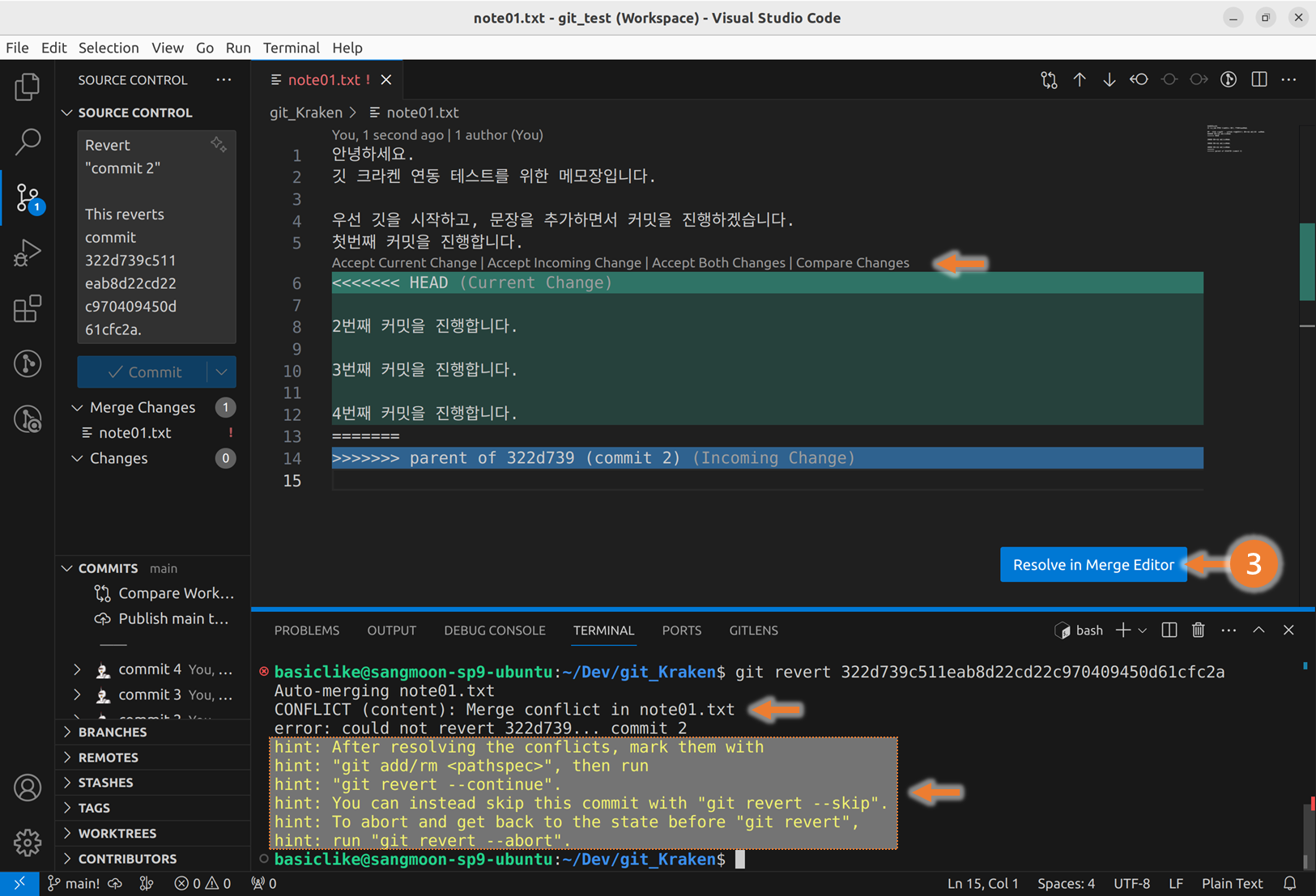
Task: Click Accept Both Changes link
Action: click(718, 263)
